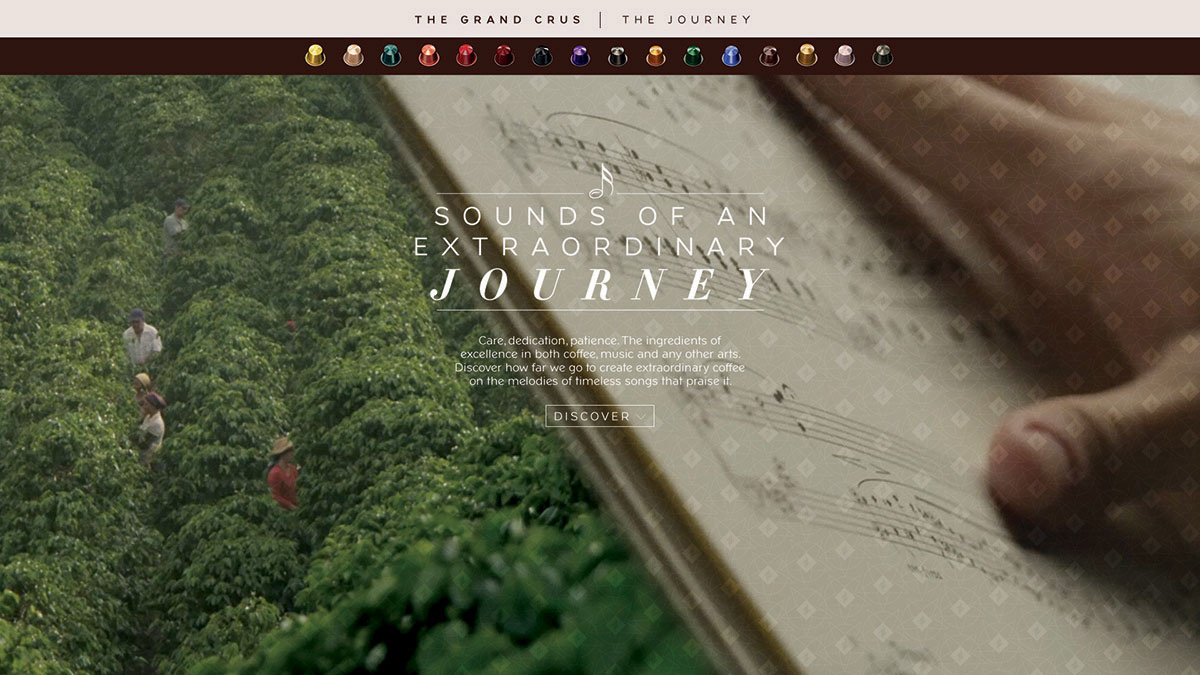Choose the dark burgundy coffee capsule
Image resolution: width=1200 pixels, height=675 pixels.
(x=504, y=56)
